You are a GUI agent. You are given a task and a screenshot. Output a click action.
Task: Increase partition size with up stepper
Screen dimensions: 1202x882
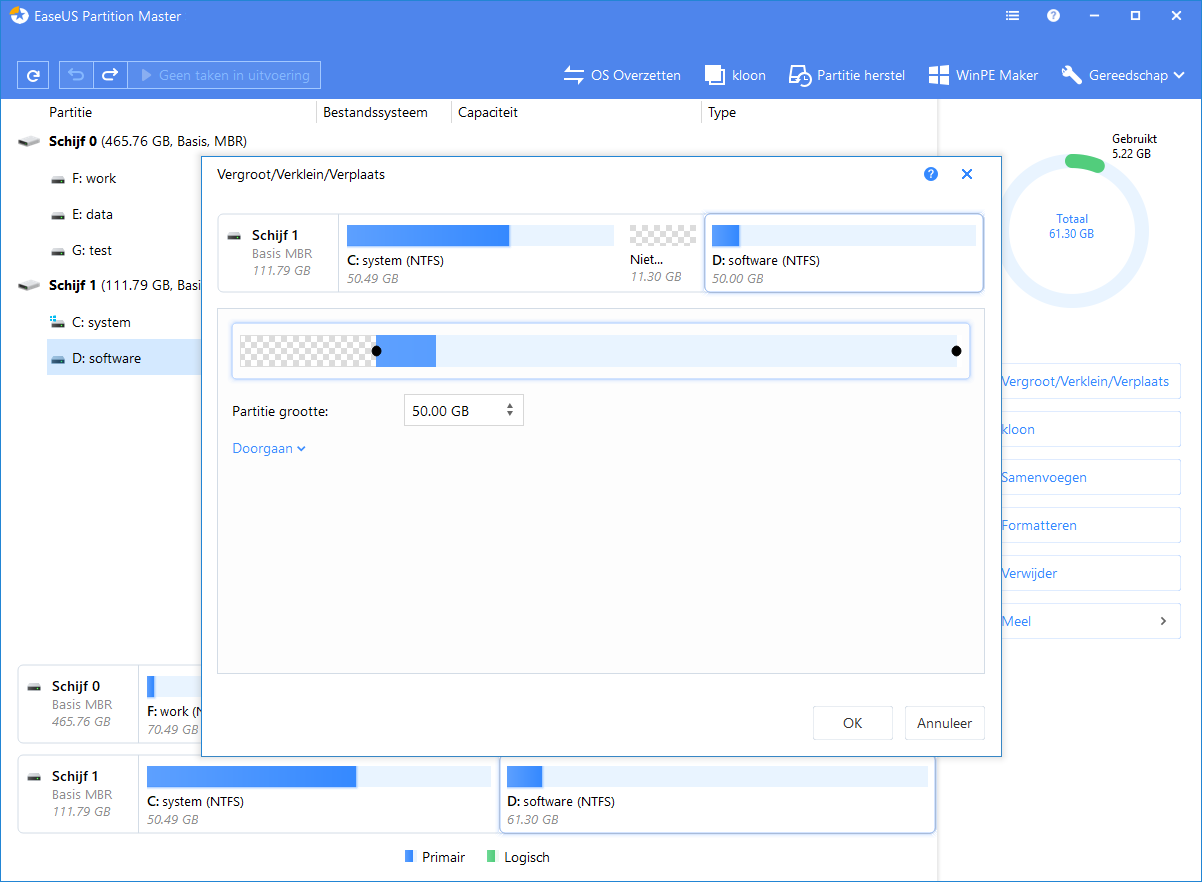click(x=510, y=405)
